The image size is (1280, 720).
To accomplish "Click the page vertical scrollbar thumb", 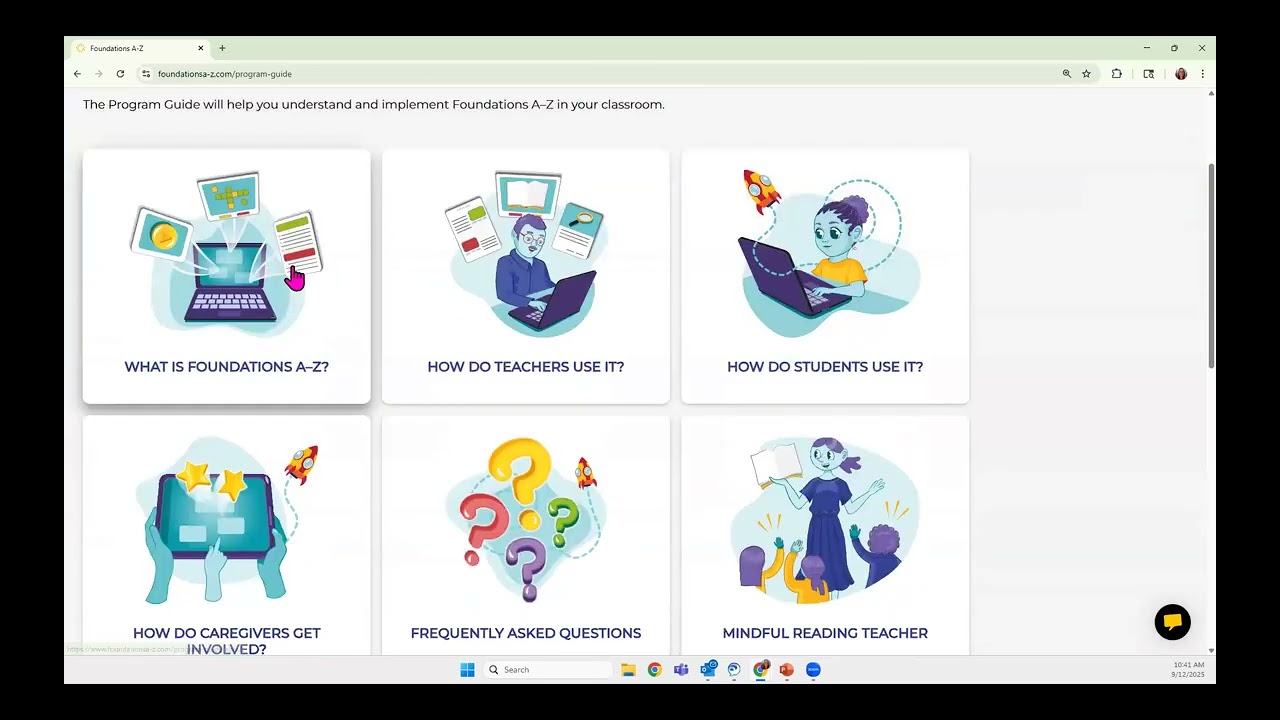I will pyautogui.click(x=1211, y=265).
